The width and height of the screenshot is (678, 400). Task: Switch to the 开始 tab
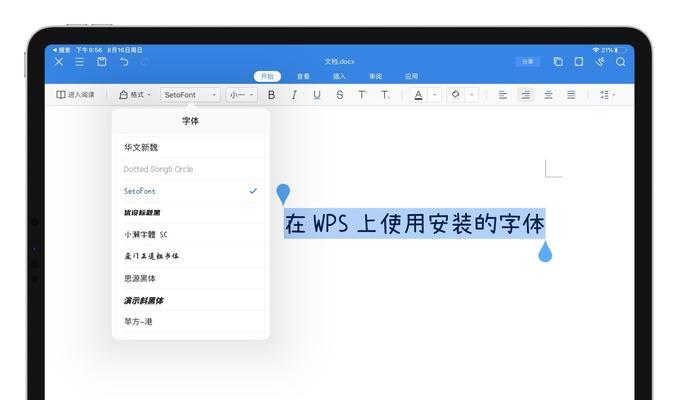tap(267, 77)
